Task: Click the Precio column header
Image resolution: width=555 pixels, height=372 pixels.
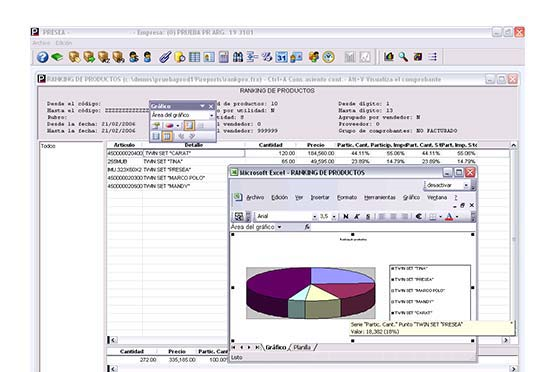Action: tap(316, 145)
